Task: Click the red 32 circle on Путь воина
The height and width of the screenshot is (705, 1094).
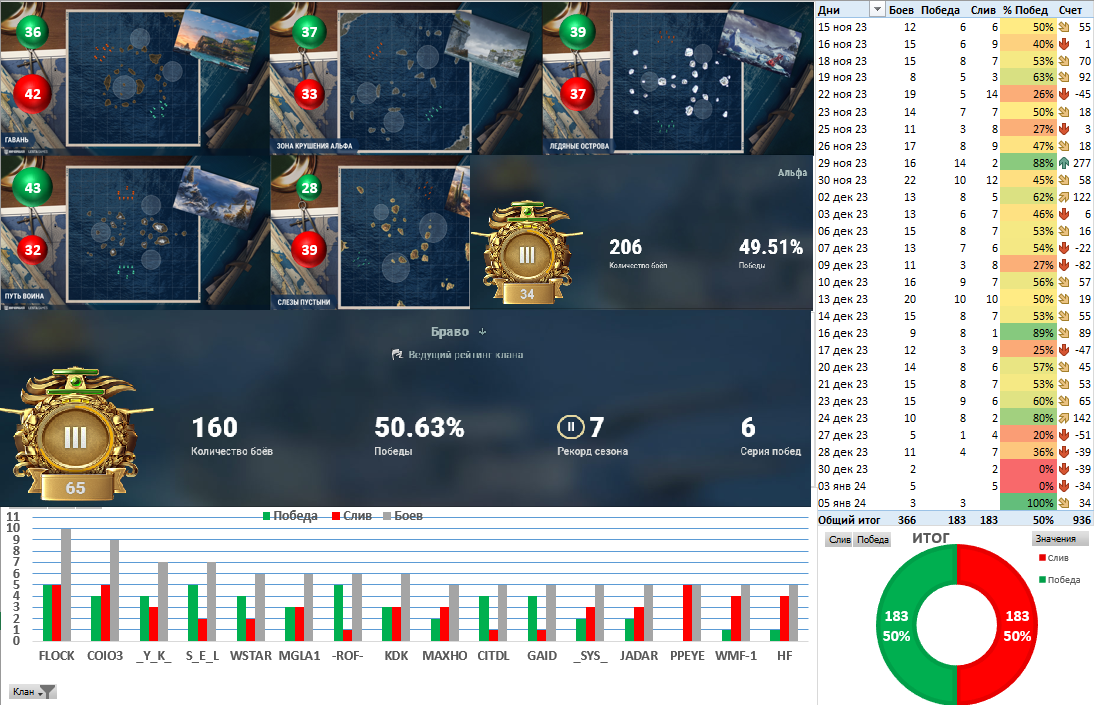Action: tap(33, 250)
